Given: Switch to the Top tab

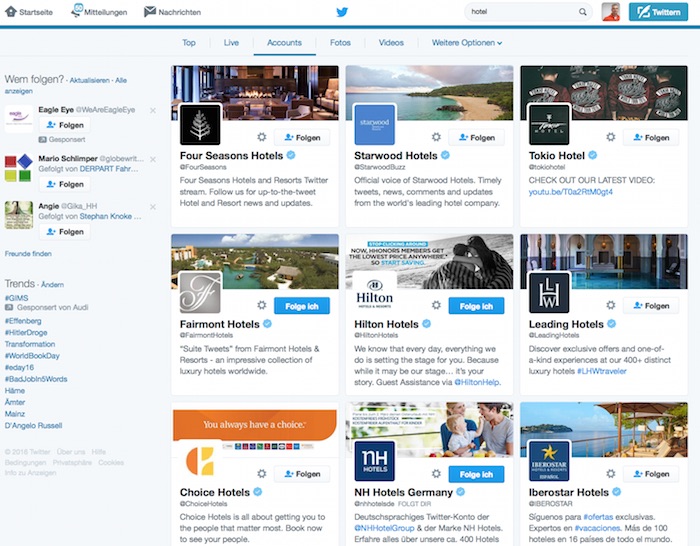Looking at the screenshot, I should click(189, 43).
